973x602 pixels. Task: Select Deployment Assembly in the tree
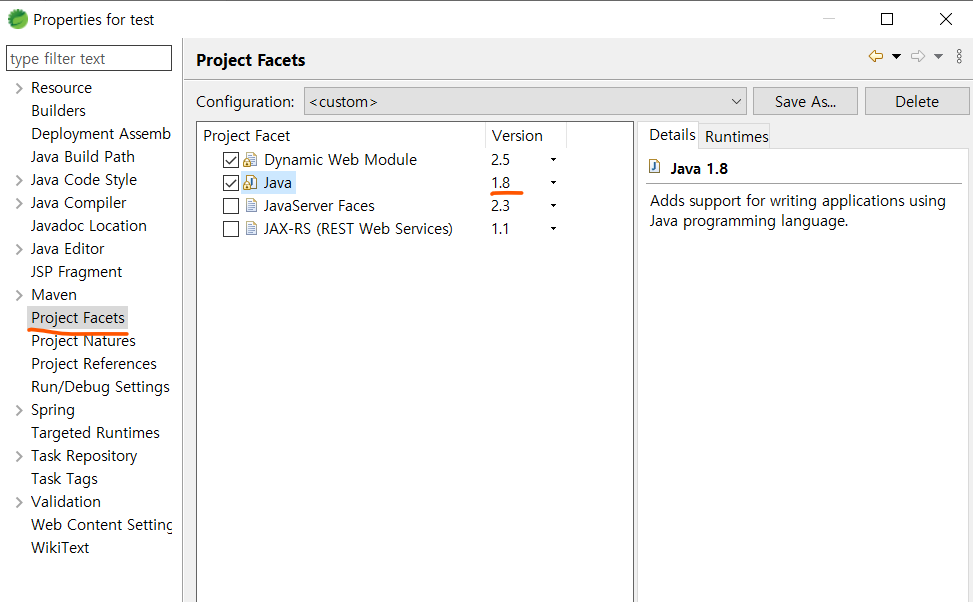101,133
